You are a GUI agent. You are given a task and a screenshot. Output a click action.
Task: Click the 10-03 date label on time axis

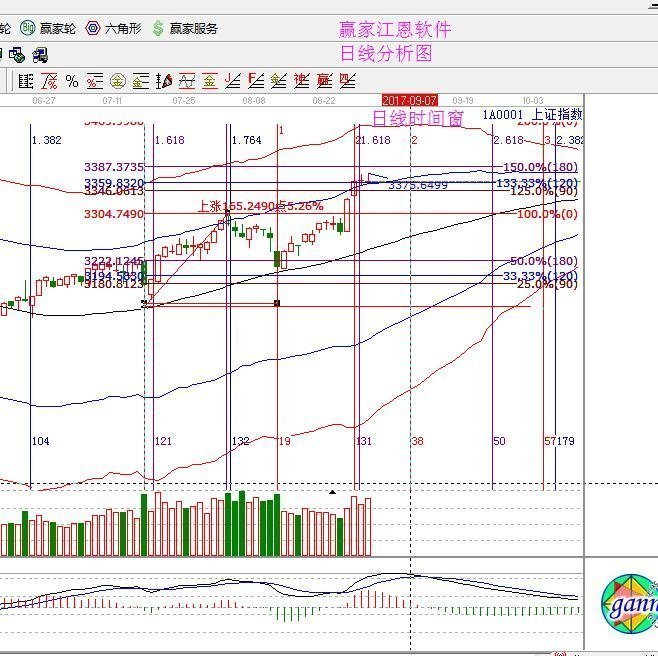tap(533, 101)
